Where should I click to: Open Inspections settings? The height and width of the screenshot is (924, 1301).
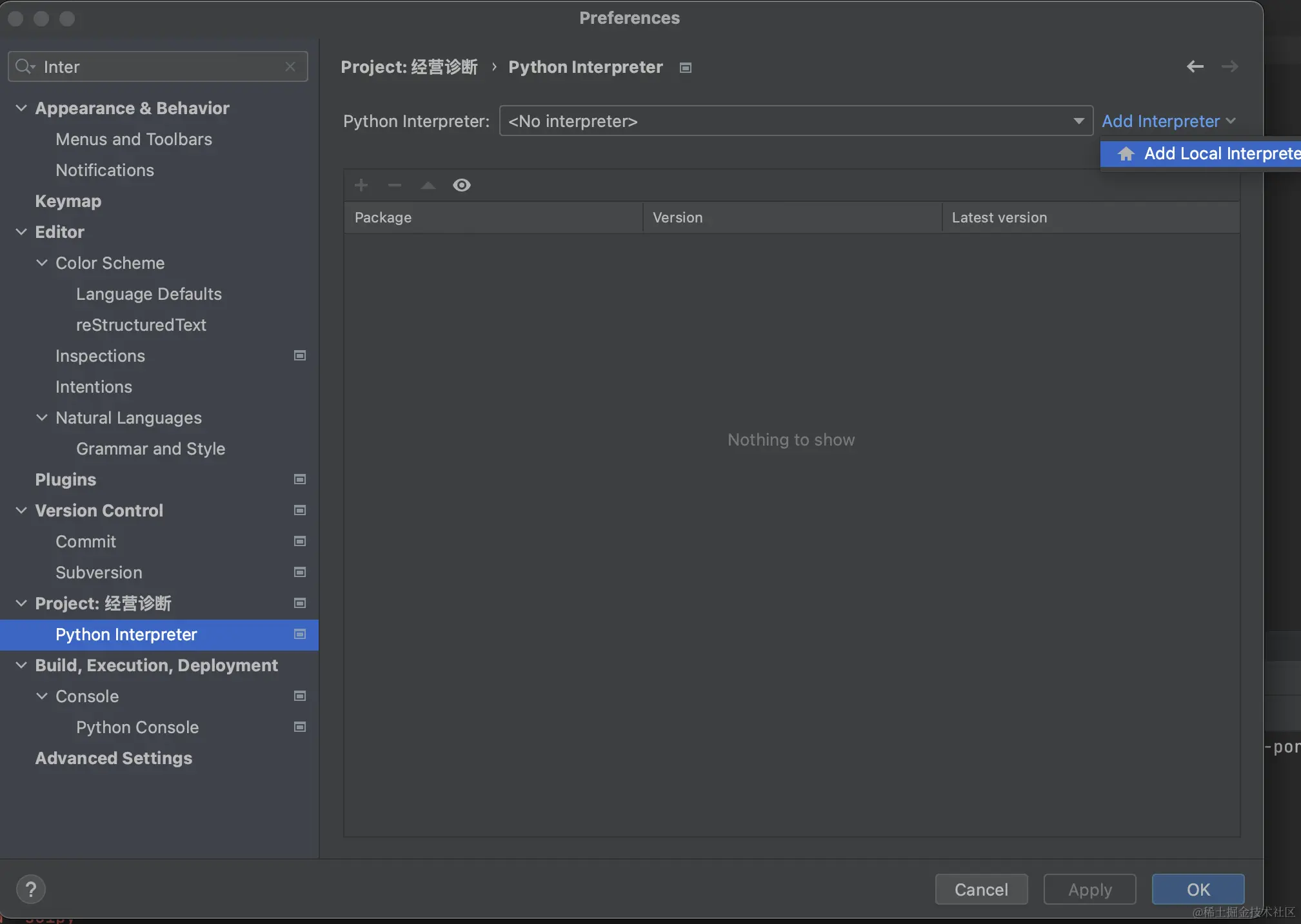pyautogui.click(x=100, y=355)
